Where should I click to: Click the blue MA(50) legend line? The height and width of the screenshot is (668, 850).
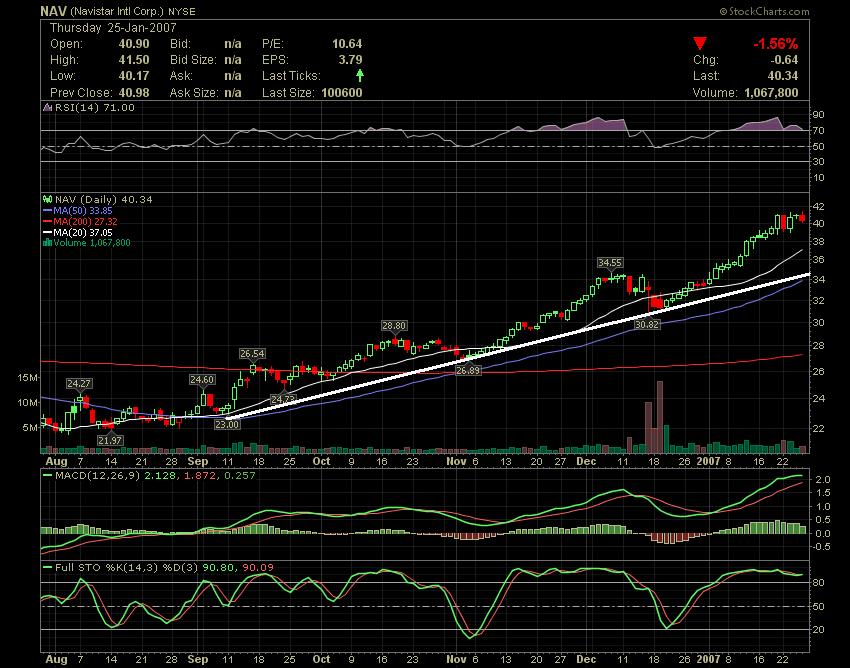(48, 211)
